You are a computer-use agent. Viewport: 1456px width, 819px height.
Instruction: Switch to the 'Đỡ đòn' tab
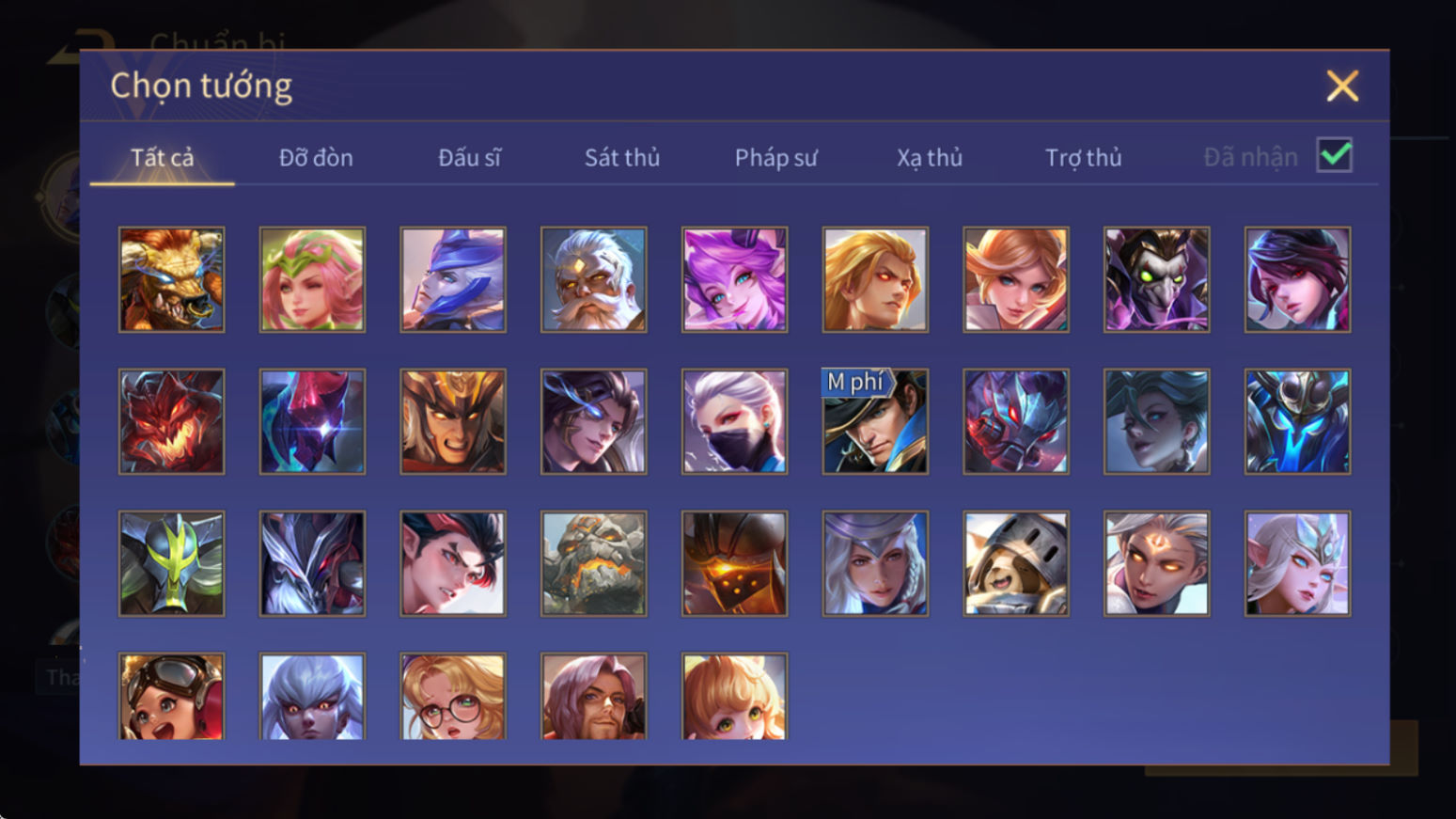pos(316,158)
